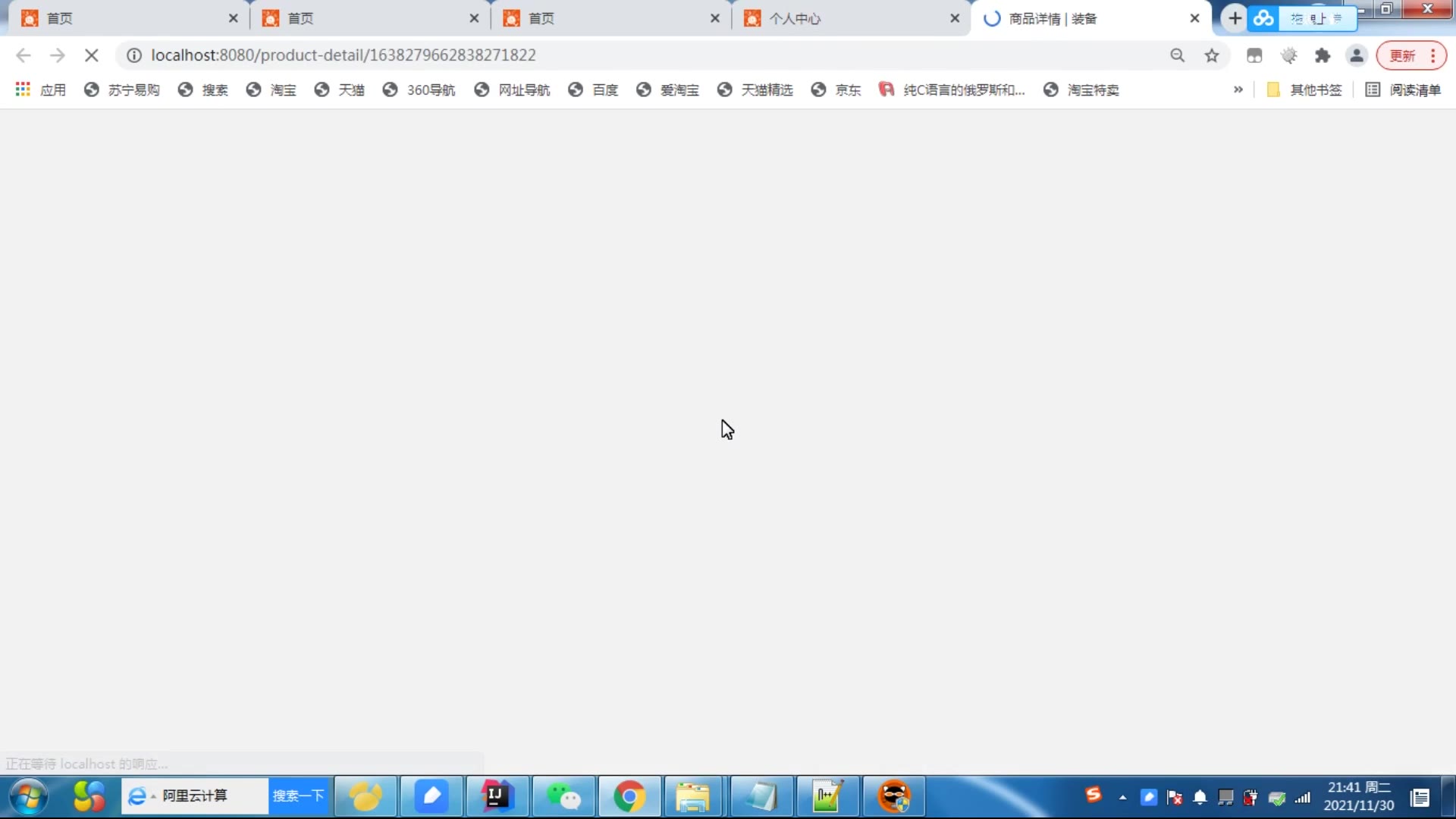Viewport: 1456px width, 819px height.
Task: Open the extensions puzzle icon
Action: click(1323, 55)
